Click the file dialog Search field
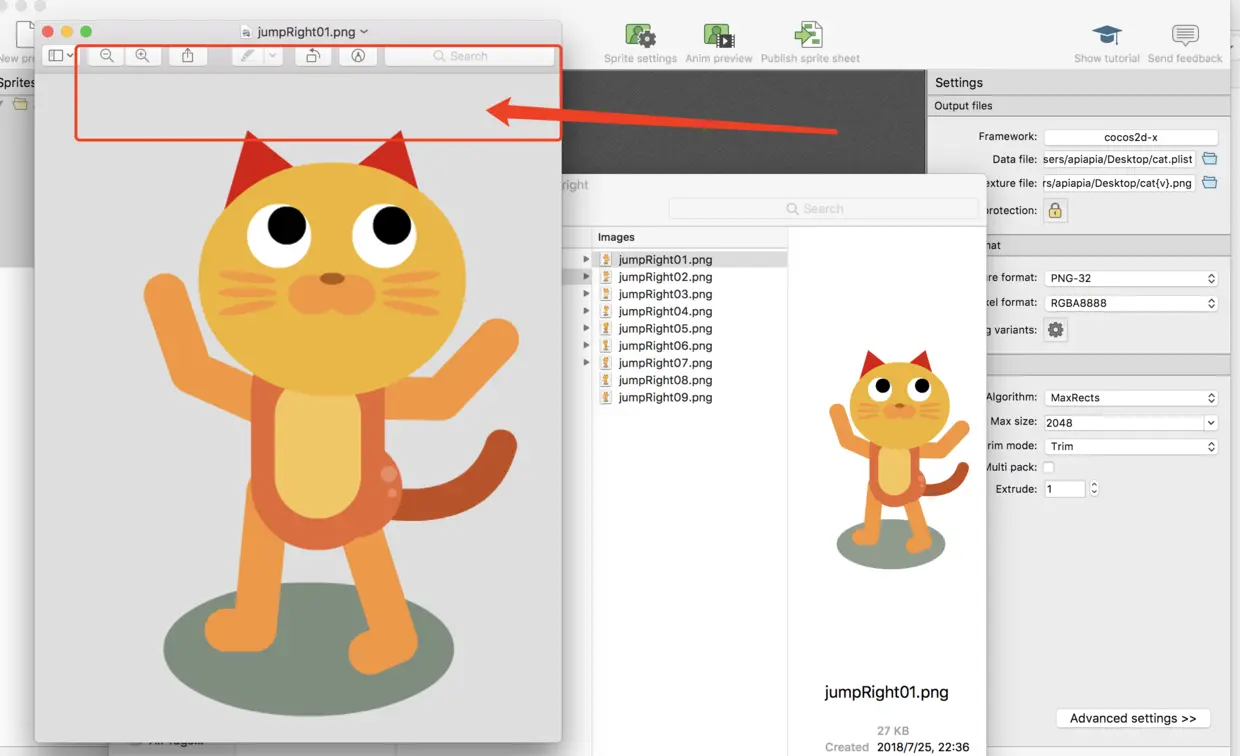 click(823, 209)
